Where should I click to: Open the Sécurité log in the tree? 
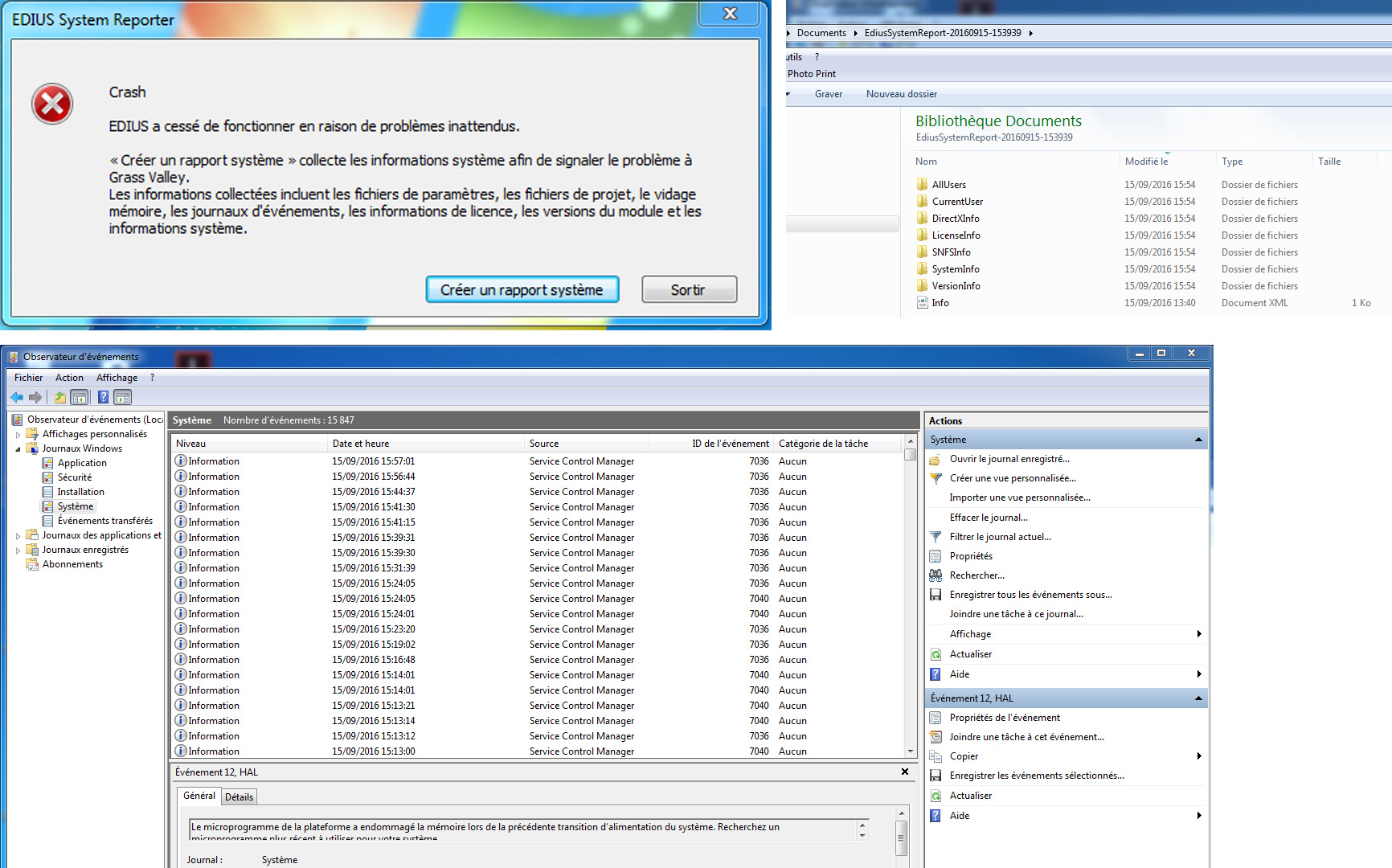[75, 477]
